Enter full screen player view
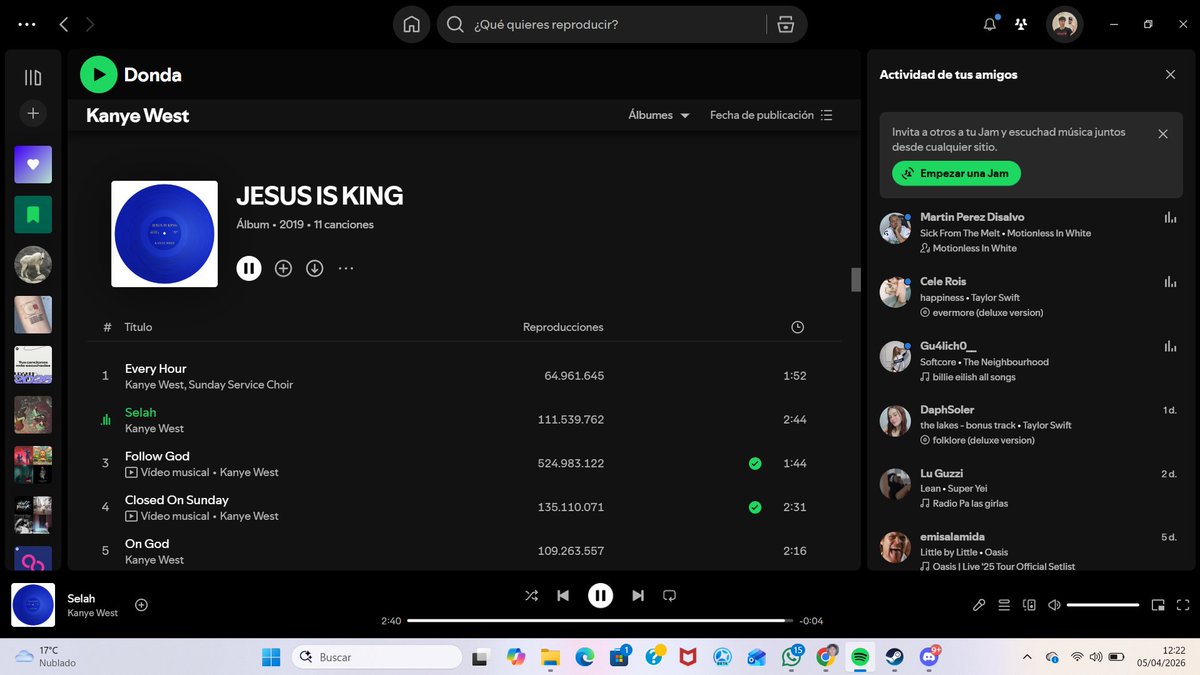Screen dimensions: 1200x675 1184,605
